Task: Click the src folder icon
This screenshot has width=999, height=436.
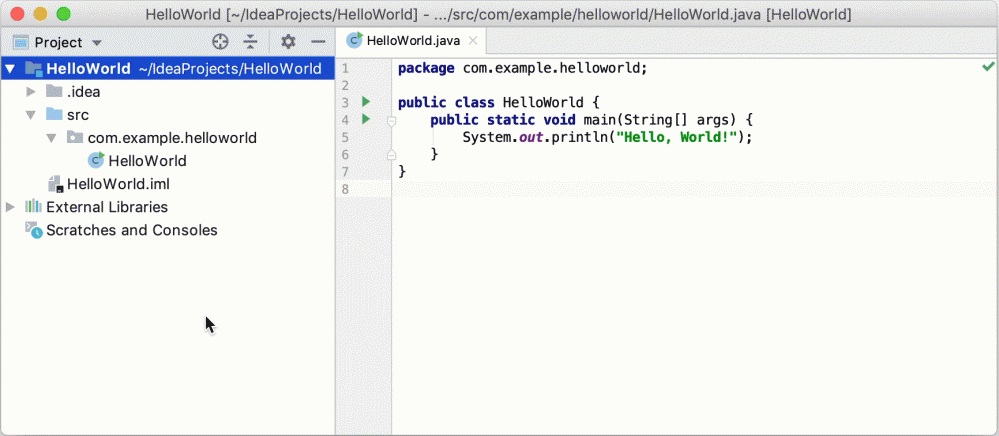Action: coord(54,115)
